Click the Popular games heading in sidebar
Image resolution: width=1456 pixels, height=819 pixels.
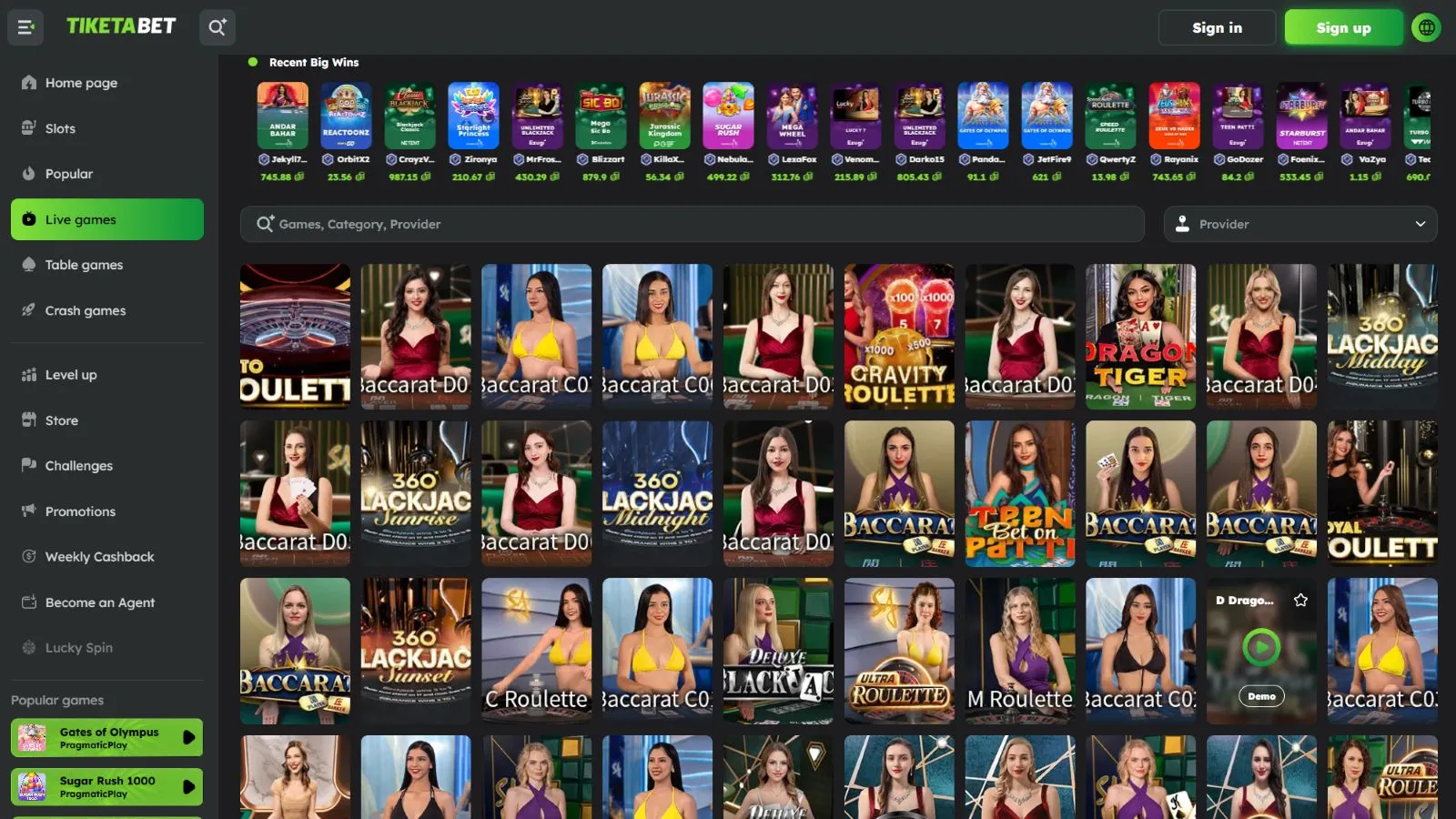57,700
